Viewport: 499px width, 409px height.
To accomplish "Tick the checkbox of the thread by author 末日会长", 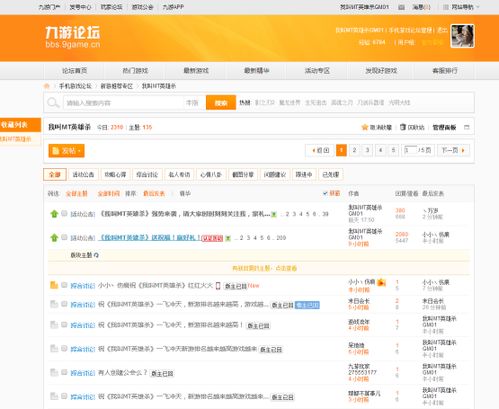I will pos(64,304).
